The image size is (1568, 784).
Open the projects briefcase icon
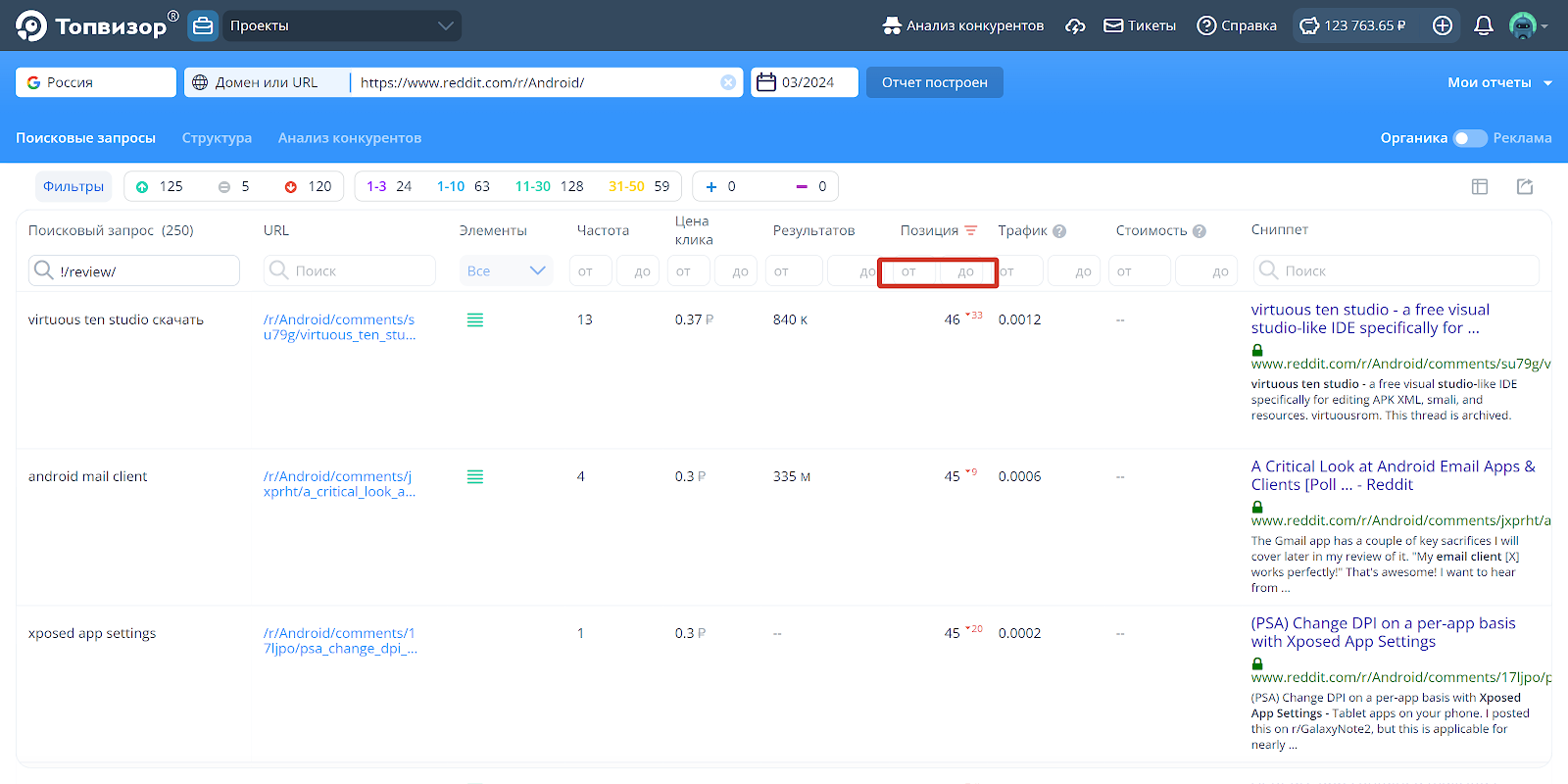click(203, 25)
